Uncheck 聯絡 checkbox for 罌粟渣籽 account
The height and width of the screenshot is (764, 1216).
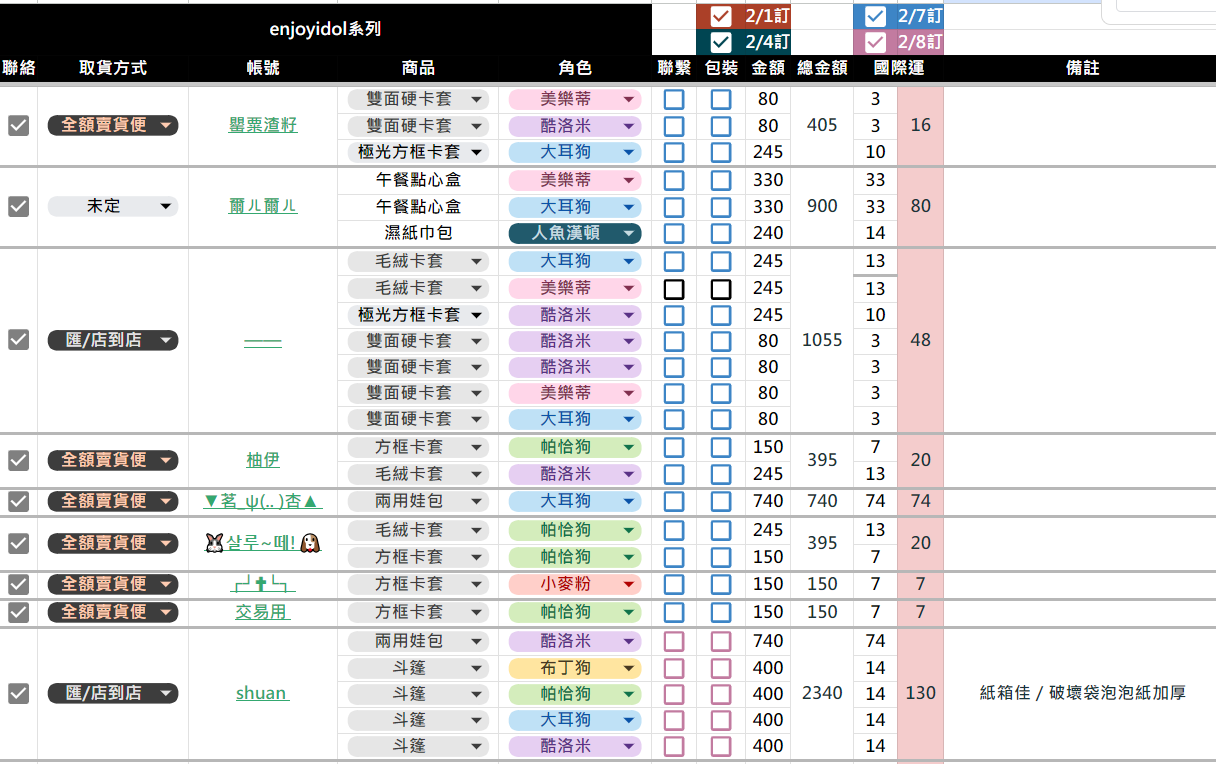[x=18, y=125]
